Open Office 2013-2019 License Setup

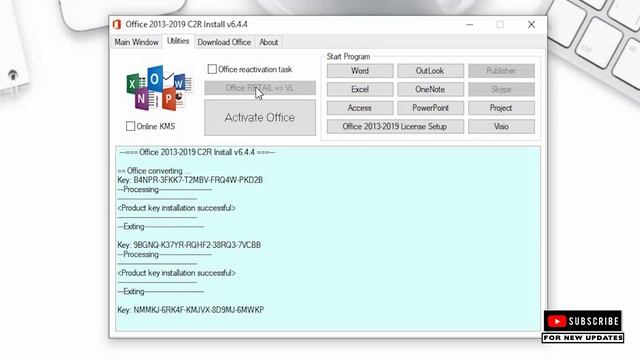(x=395, y=127)
